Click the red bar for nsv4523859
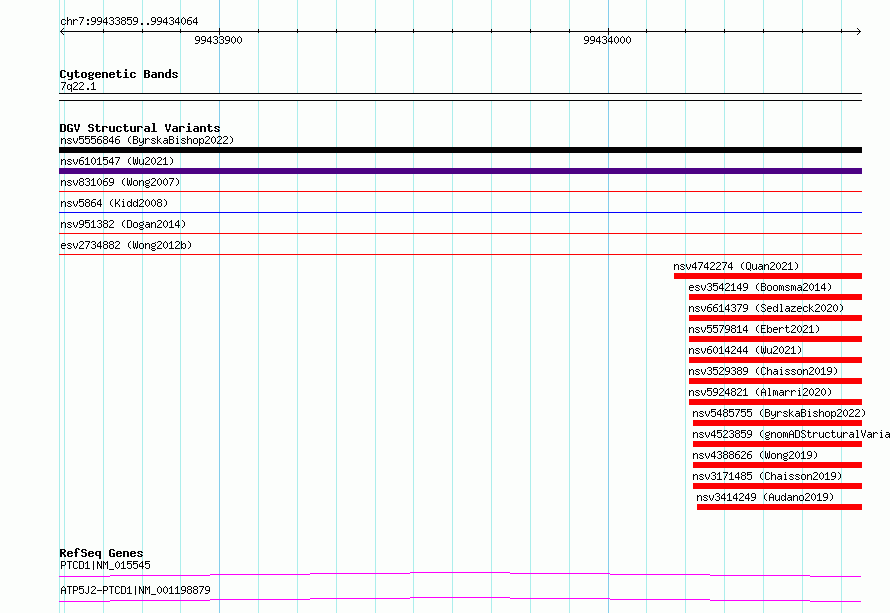The image size is (890, 613). [x=778, y=444]
